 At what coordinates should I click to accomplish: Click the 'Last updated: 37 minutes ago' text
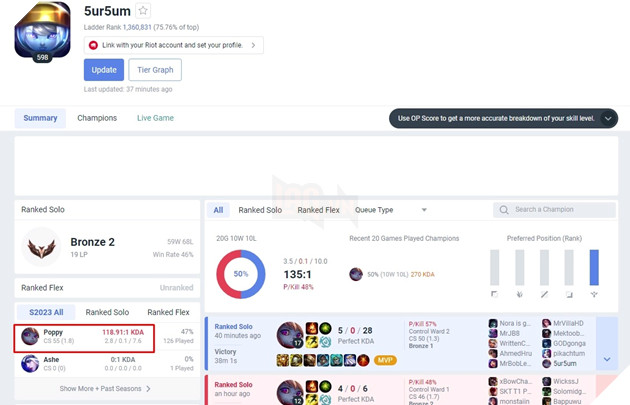pos(128,89)
